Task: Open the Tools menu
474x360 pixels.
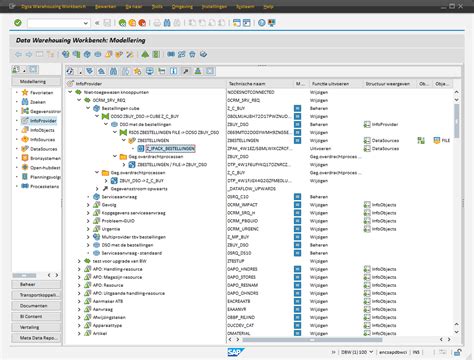Action: pos(157,6)
